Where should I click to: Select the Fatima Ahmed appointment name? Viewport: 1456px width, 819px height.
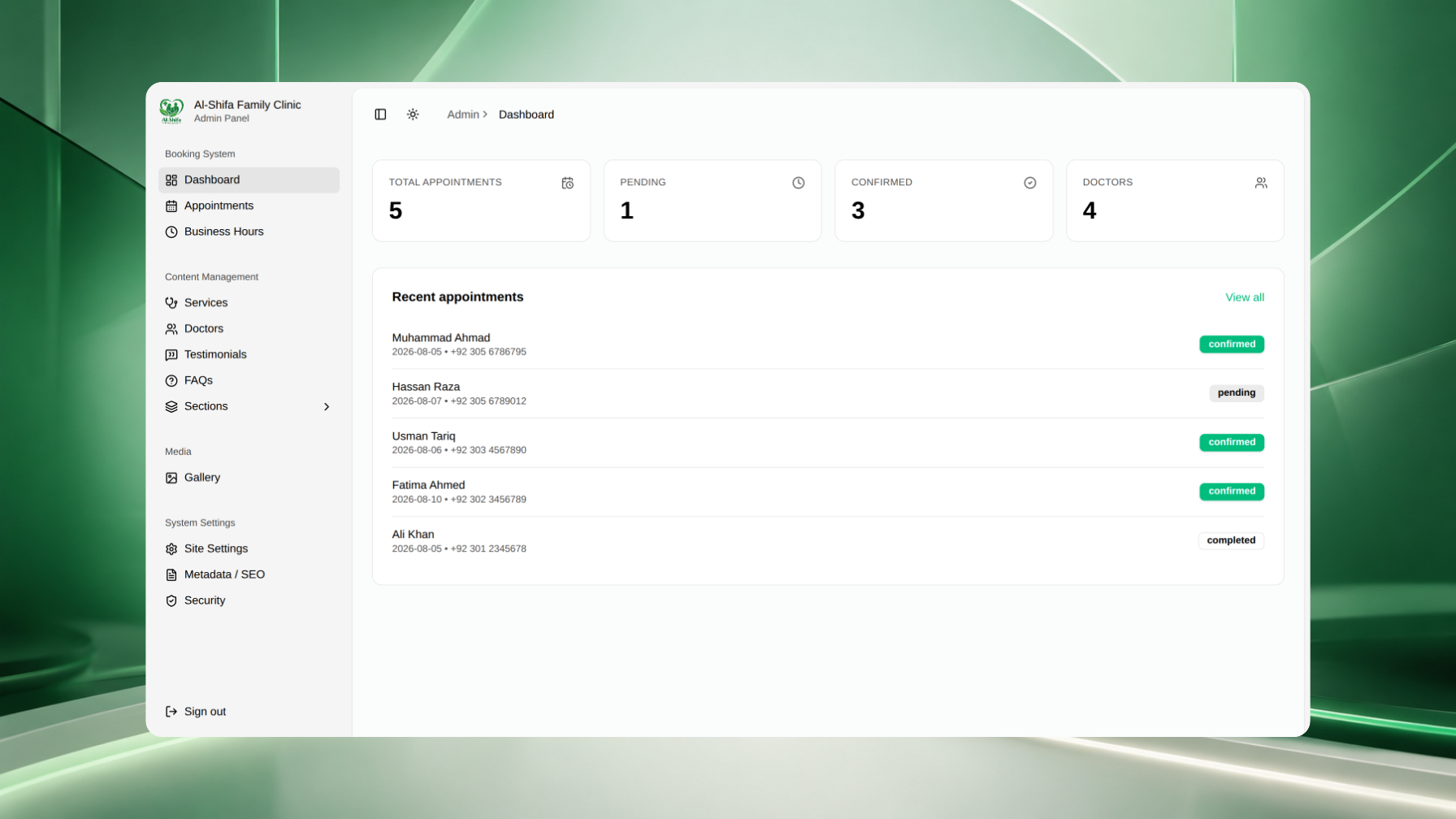(428, 485)
